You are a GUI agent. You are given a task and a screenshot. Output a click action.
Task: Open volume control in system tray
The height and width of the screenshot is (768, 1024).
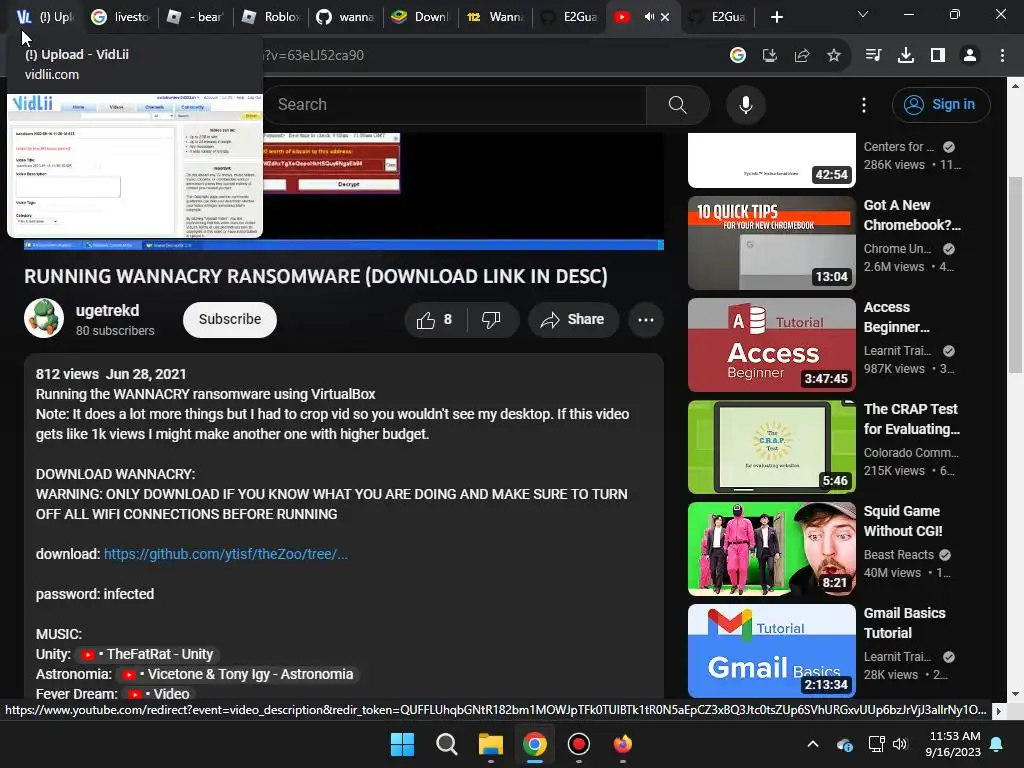(x=900, y=744)
